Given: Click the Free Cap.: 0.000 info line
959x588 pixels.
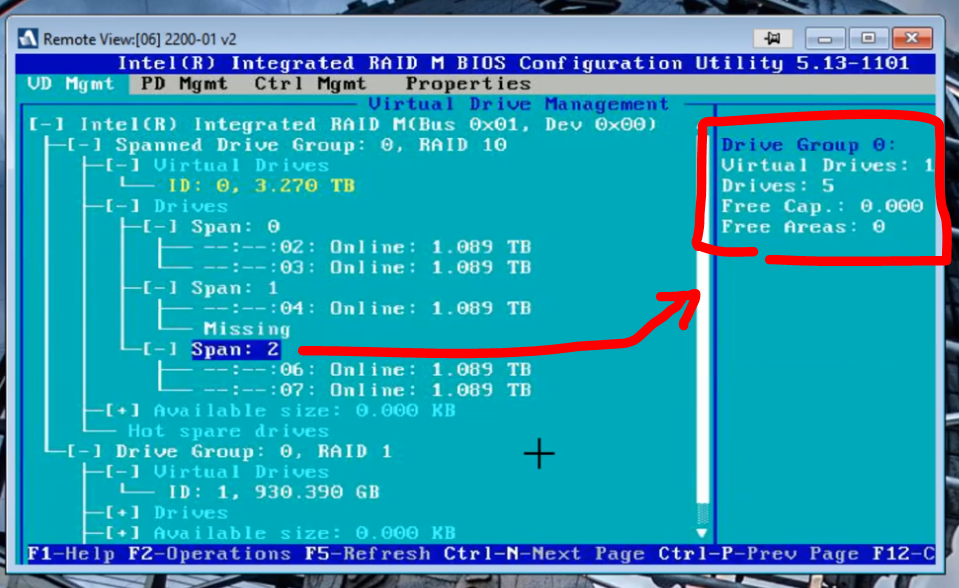Looking at the screenshot, I should point(822,206).
